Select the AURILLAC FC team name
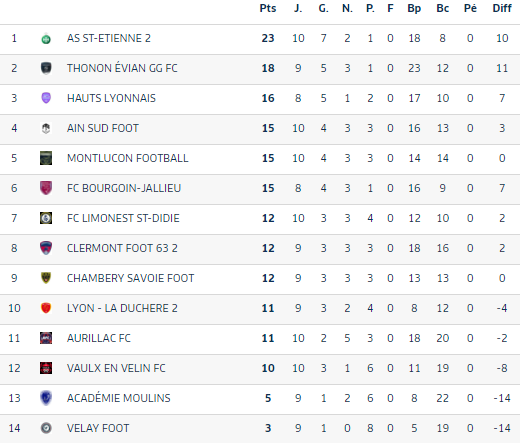 pyautogui.click(x=99, y=338)
